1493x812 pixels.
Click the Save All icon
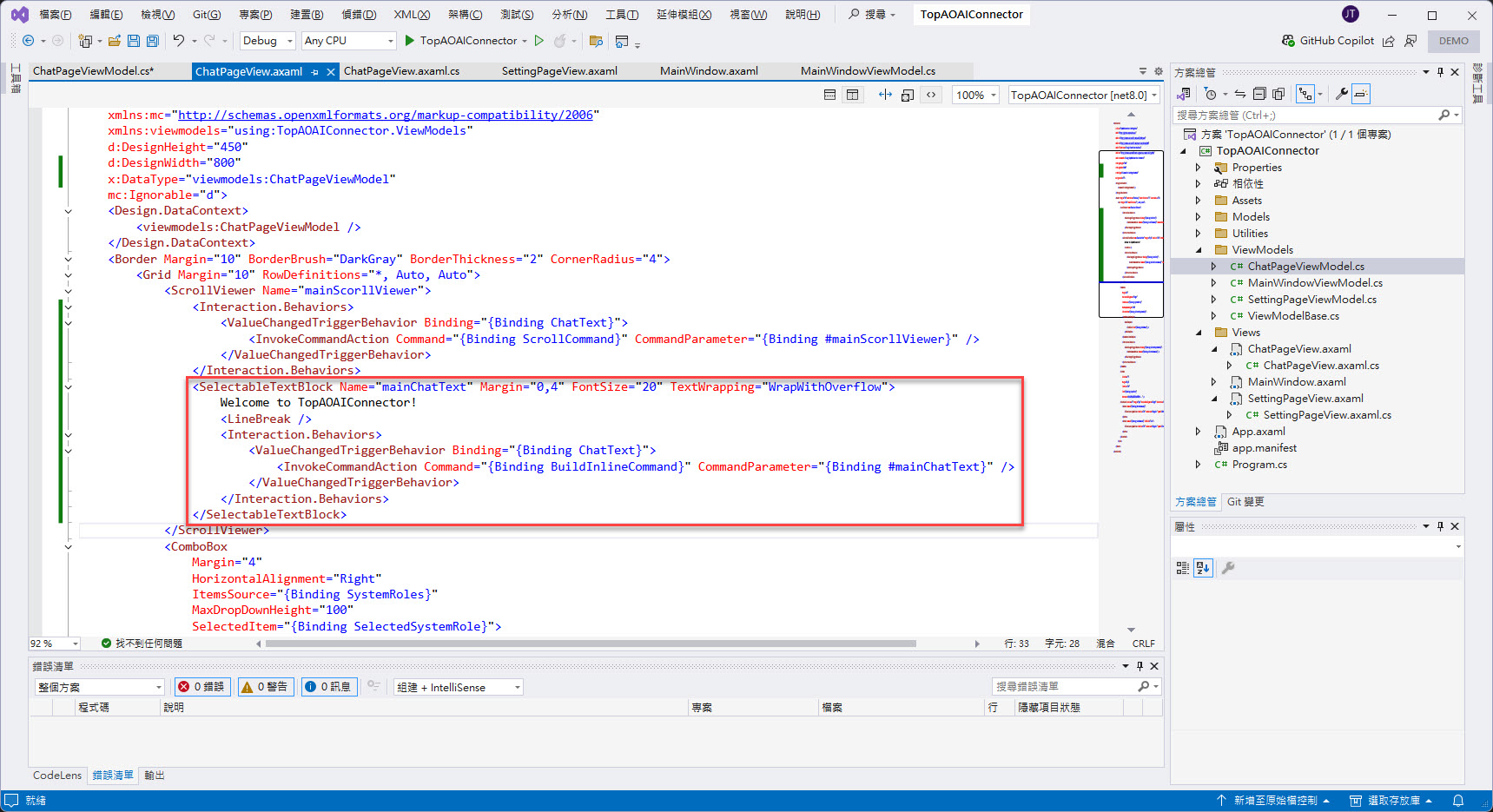click(x=153, y=41)
